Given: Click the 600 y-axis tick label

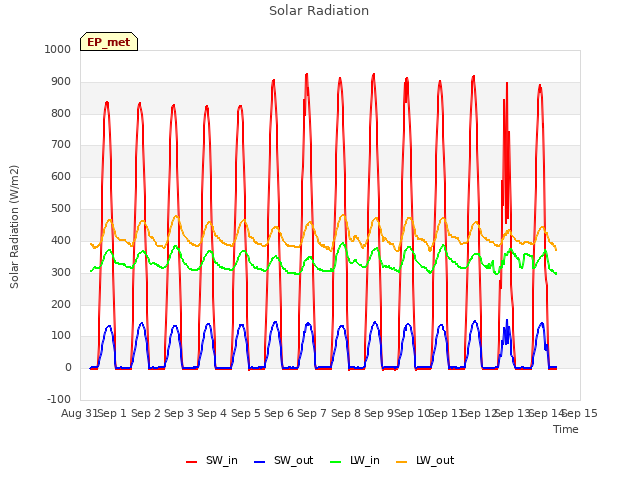Looking at the screenshot, I should (x=61, y=176).
